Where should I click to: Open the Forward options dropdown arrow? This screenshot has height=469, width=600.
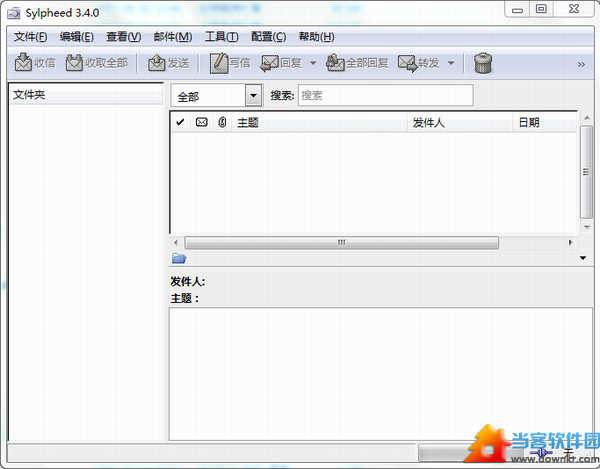click(x=451, y=63)
